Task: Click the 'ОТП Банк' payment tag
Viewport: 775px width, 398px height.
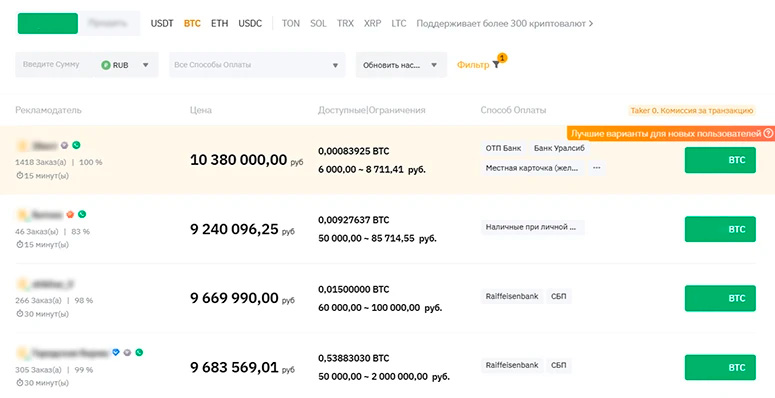Action: 503,148
